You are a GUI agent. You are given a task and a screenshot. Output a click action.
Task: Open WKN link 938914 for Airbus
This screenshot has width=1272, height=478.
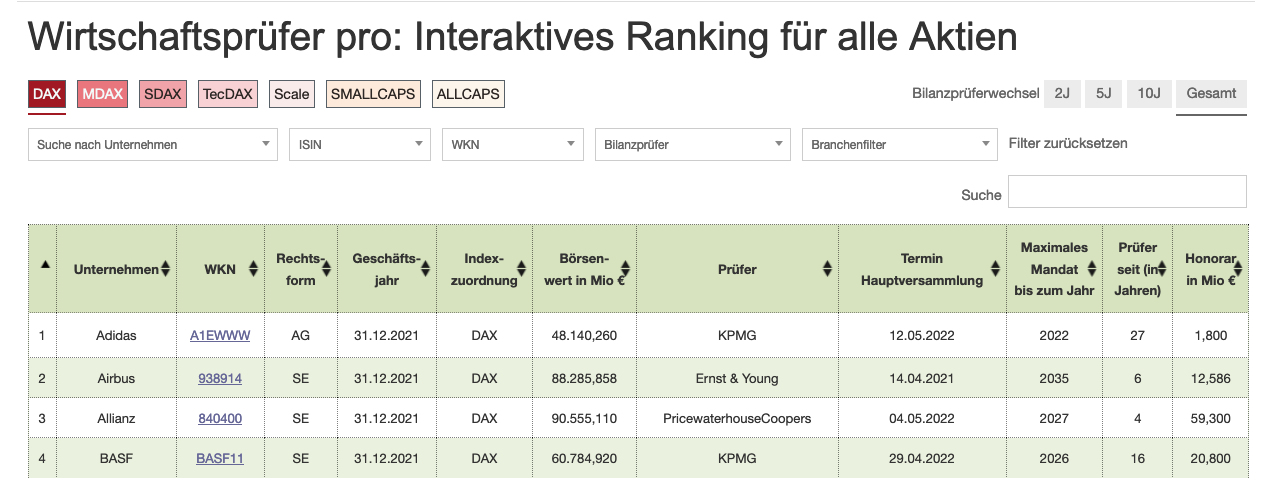[220, 378]
